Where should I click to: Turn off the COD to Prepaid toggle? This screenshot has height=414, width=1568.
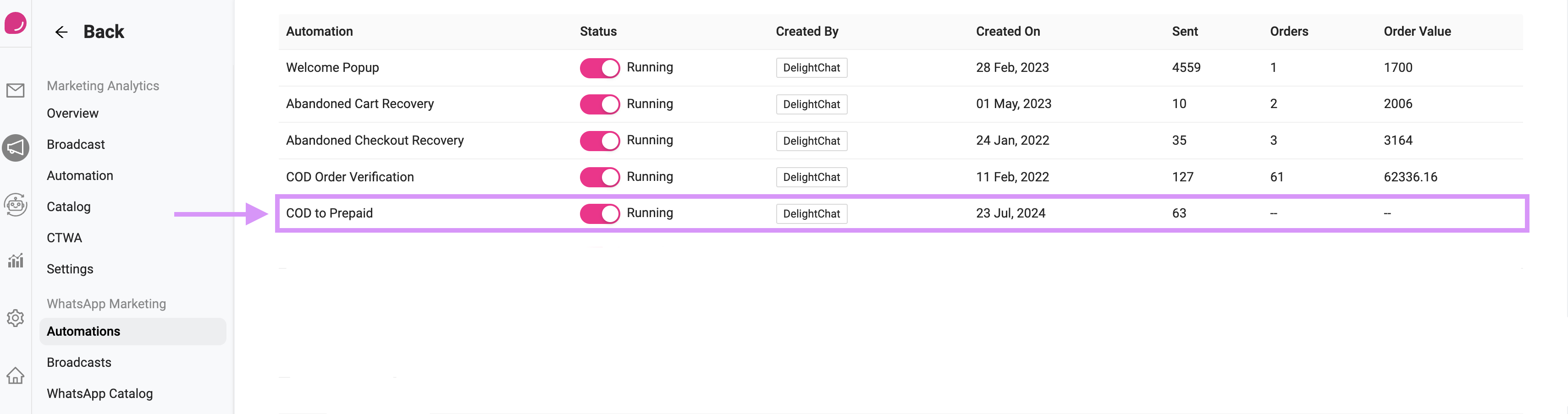600,214
